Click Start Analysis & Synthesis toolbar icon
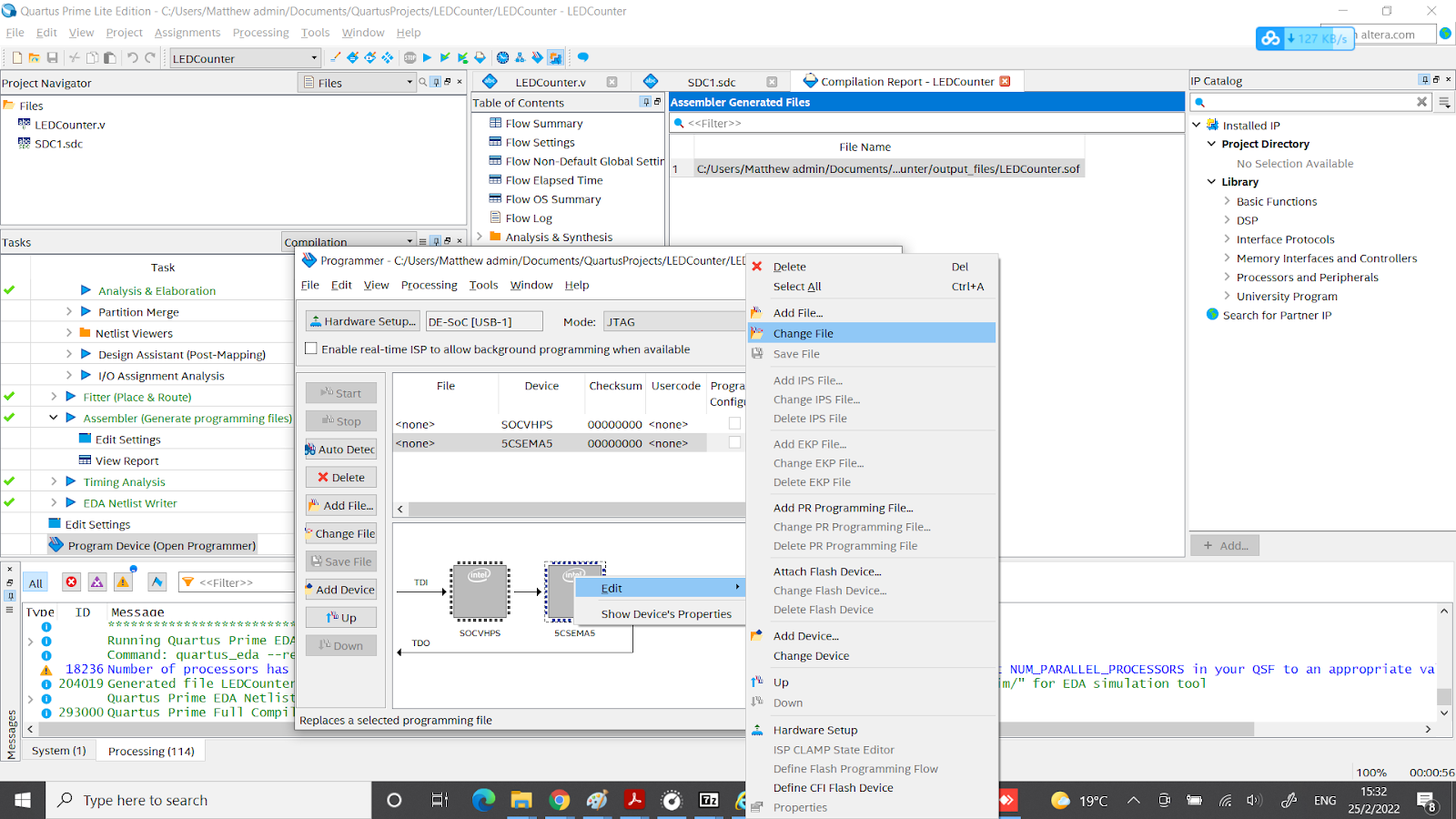Image resolution: width=1456 pixels, height=819 pixels. click(x=445, y=57)
